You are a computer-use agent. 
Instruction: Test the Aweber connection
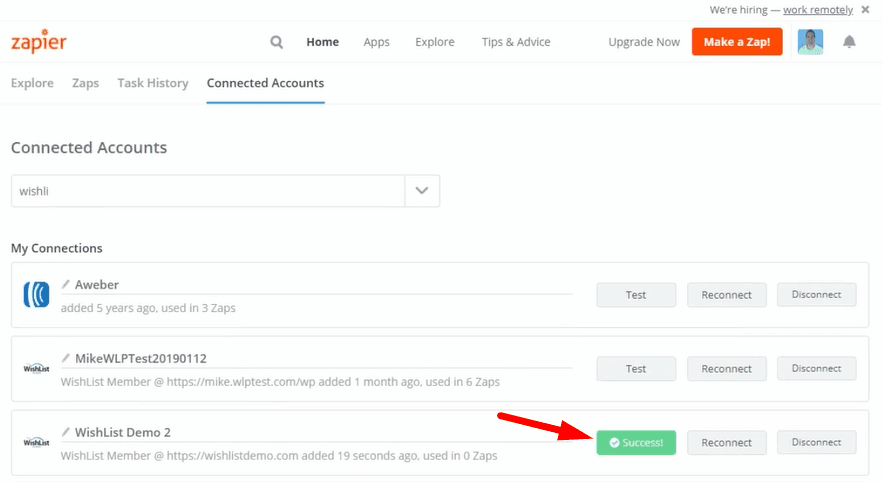tap(636, 295)
